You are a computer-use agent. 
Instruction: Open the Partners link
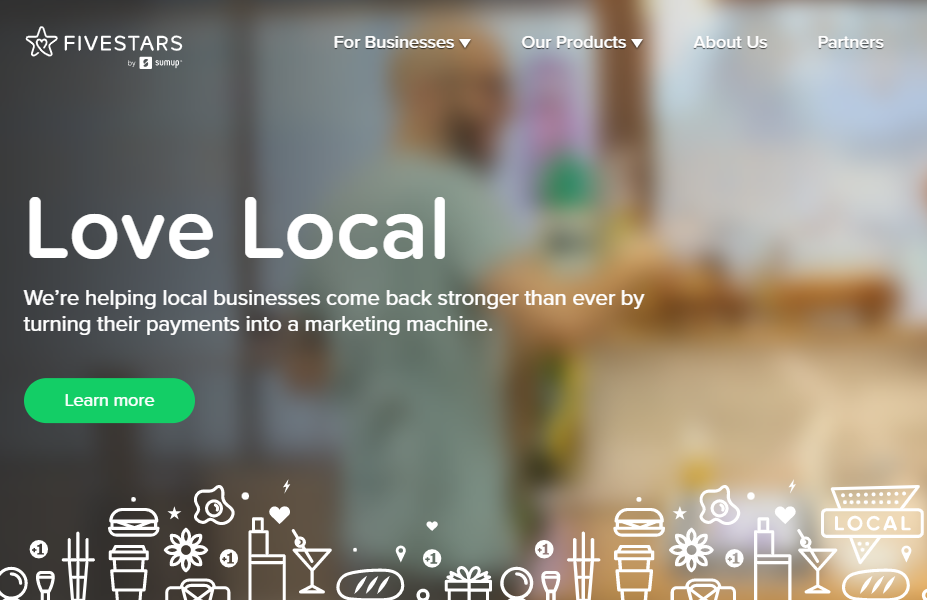pos(850,43)
